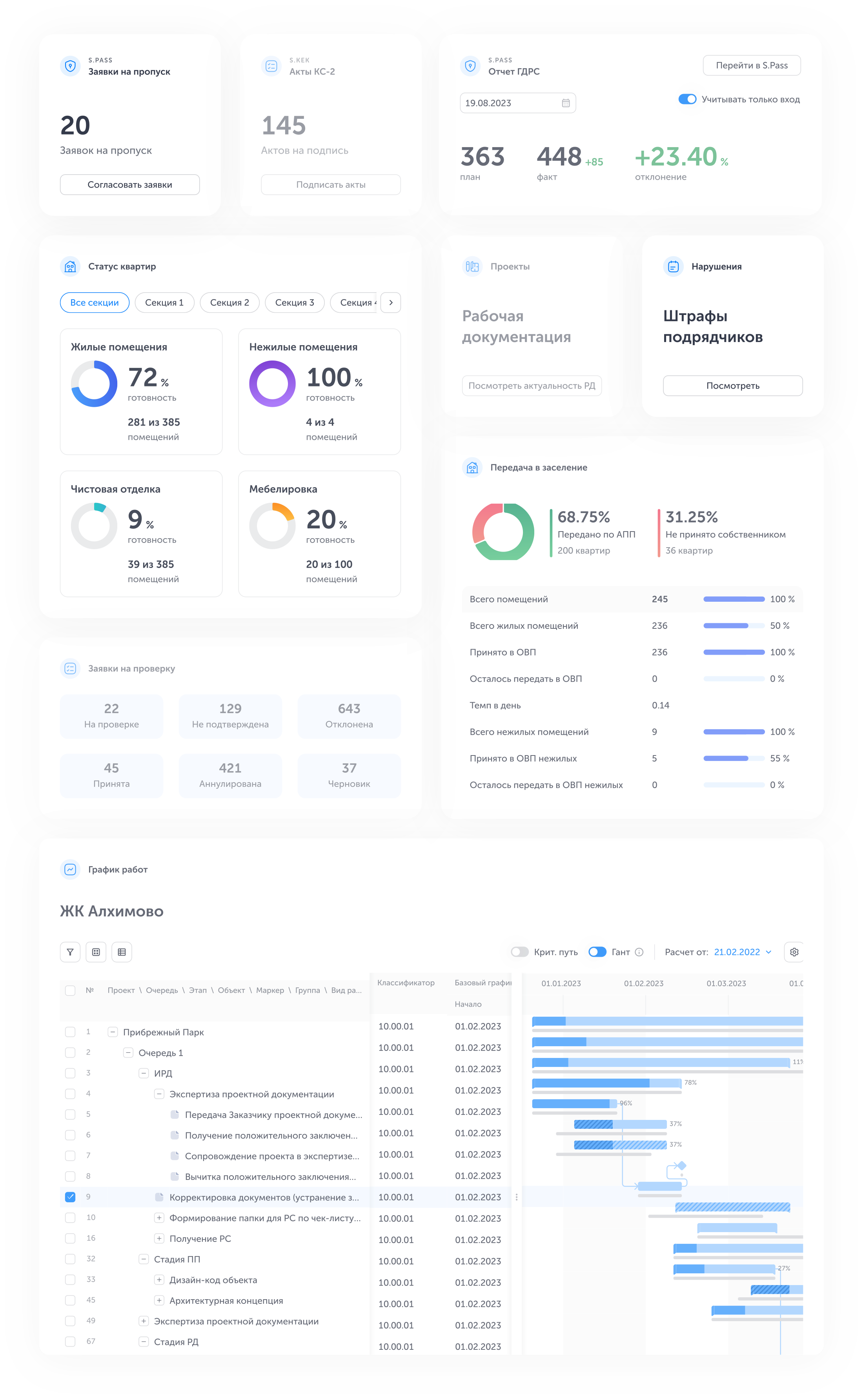Viewport: 863px width, 1400px height.
Task: Open the Отклонена 643 tile
Action: [x=349, y=716]
